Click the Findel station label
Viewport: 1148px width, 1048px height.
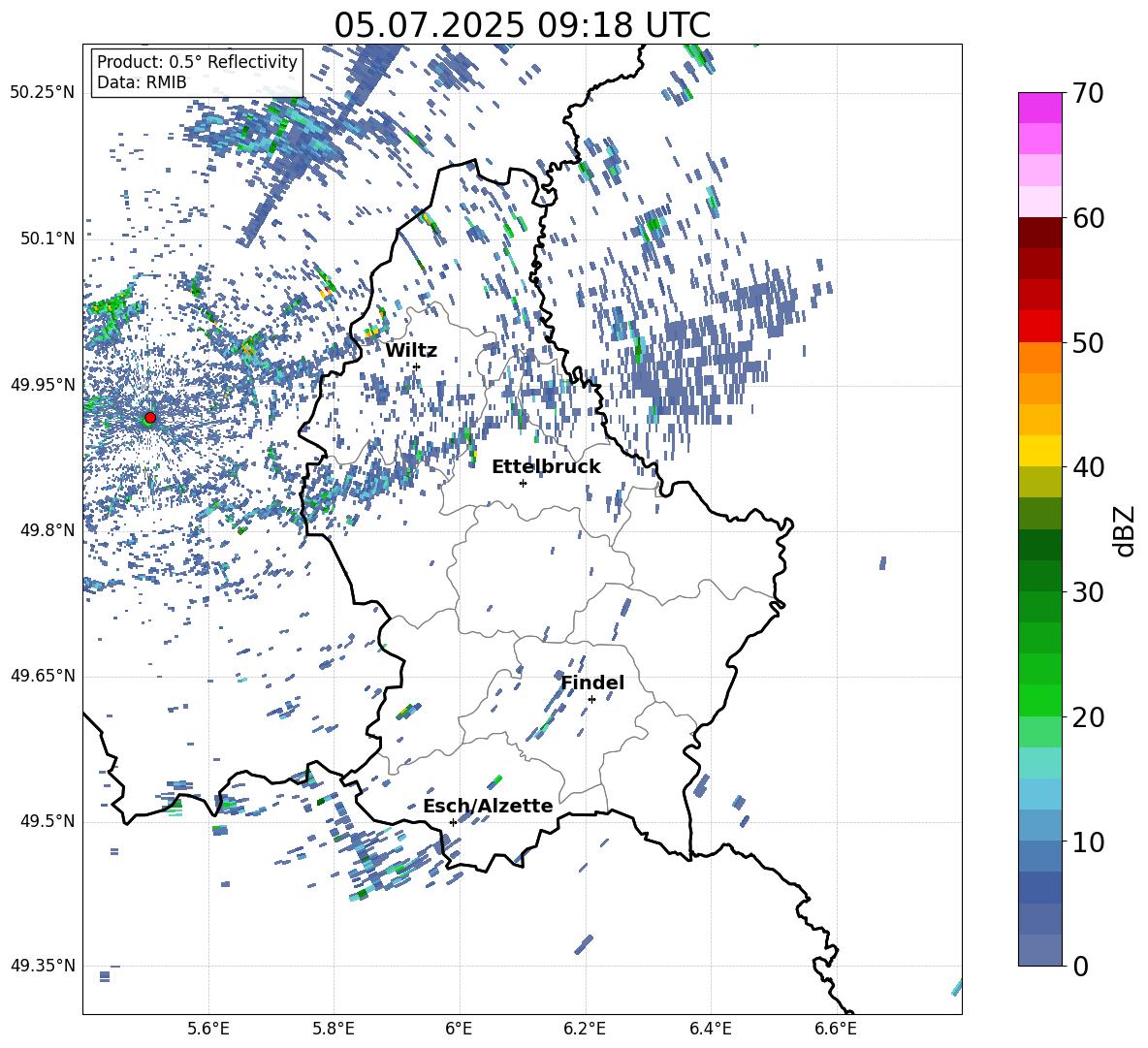click(x=592, y=683)
